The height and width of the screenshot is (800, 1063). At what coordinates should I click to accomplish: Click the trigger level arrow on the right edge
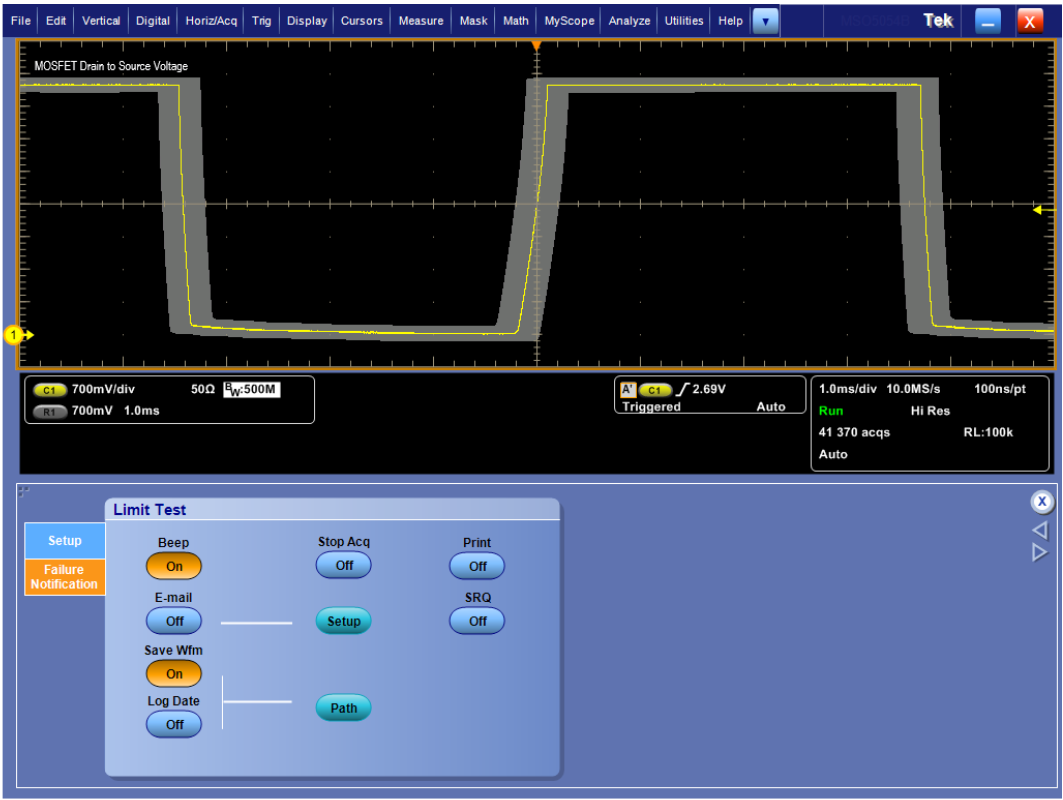[x=1040, y=212]
